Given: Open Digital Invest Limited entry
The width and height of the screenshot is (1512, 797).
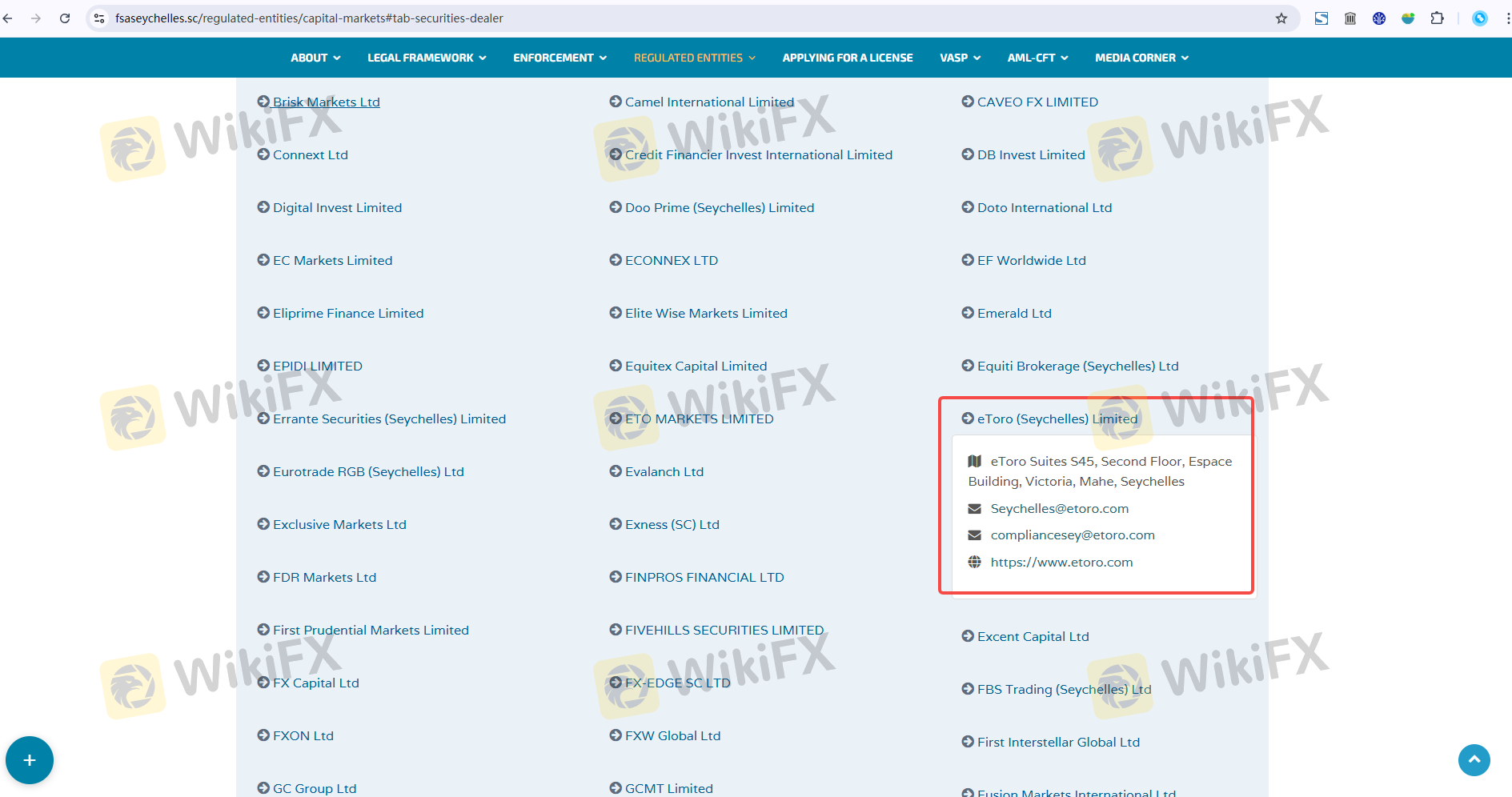Looking at the screenshot, I should 338,207.
